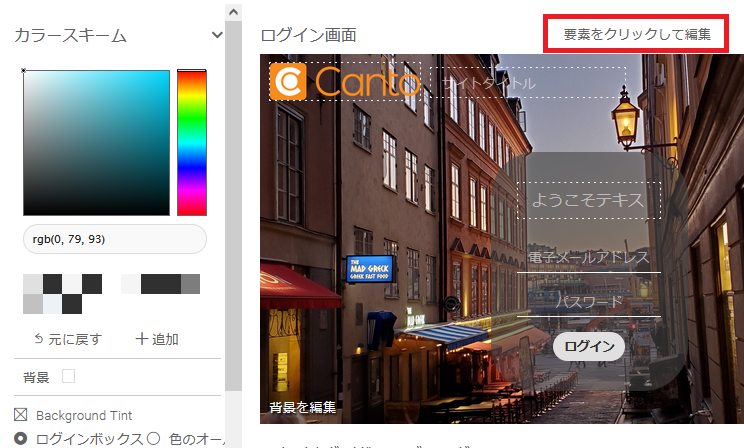The width and height of the screenshot is (744, 448).
Task: Select the ようこそテキスト welcome text box
Action: click(588, 200)
